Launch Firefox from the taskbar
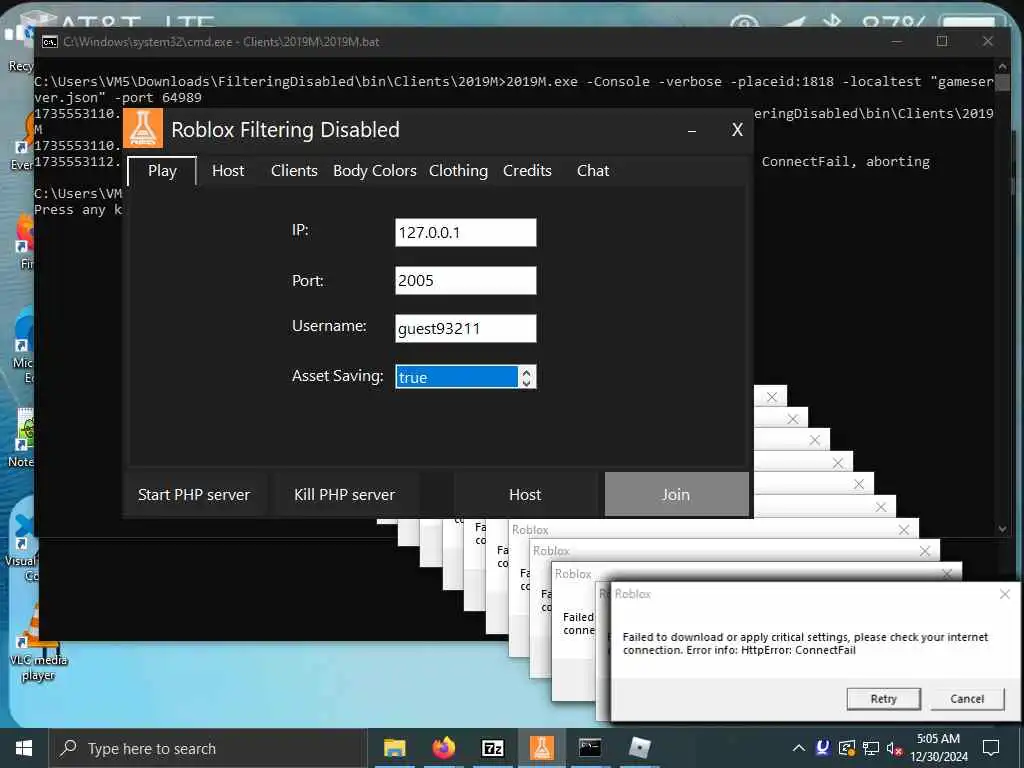The height and width of the screenshot is (768, 1024). coord(443,748)
